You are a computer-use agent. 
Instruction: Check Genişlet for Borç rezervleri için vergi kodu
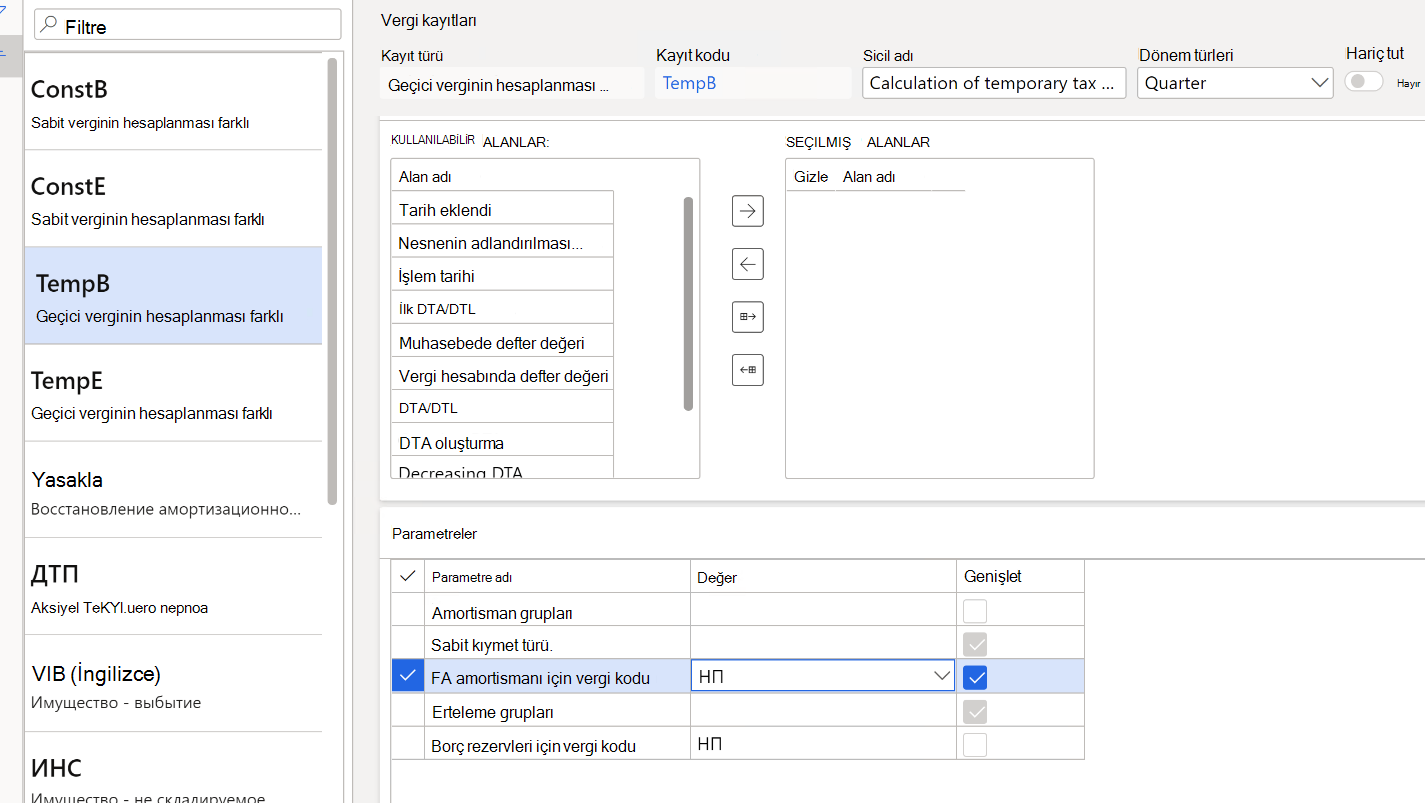point(975,744)
